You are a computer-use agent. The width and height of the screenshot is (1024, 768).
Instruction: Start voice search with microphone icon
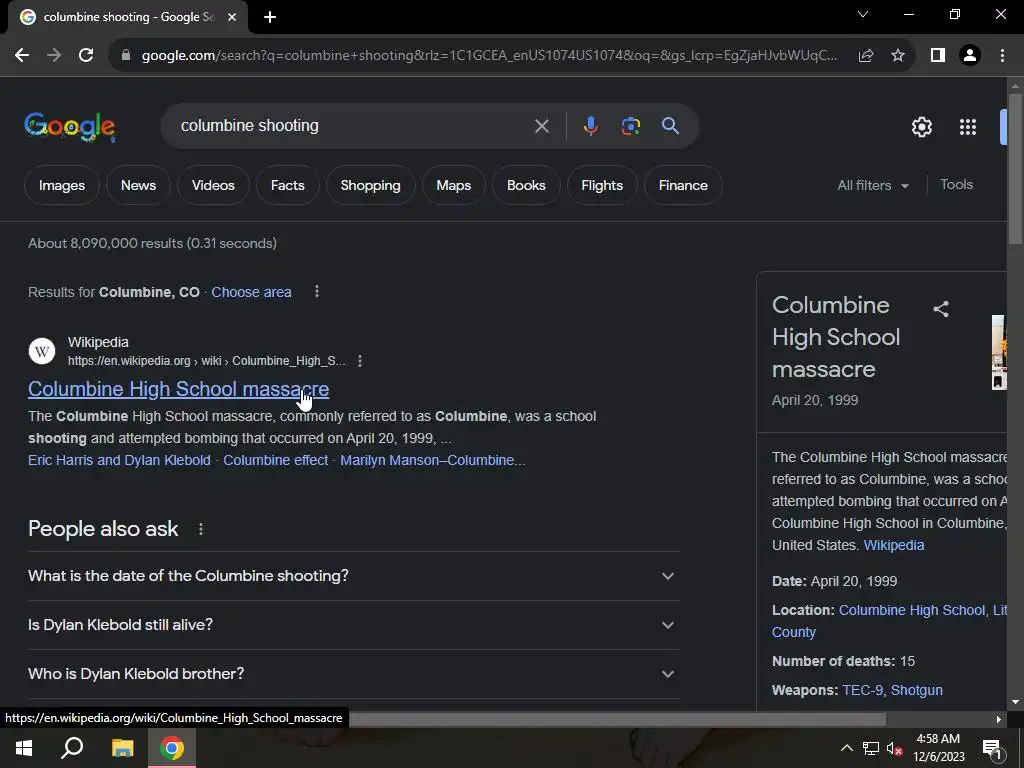590,126
